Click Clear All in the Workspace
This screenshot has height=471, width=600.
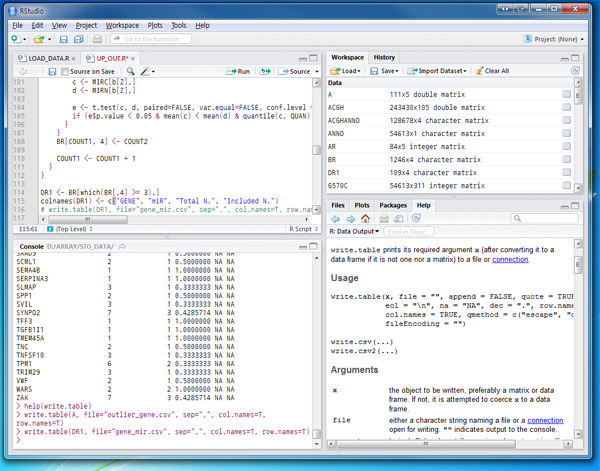pyautogui.click(x=492, y=71)
